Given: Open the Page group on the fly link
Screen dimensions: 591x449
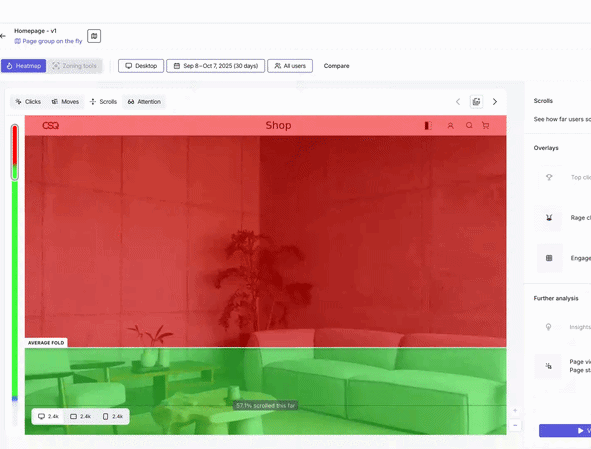Looking at the screenshot, I should coord(48,41).
